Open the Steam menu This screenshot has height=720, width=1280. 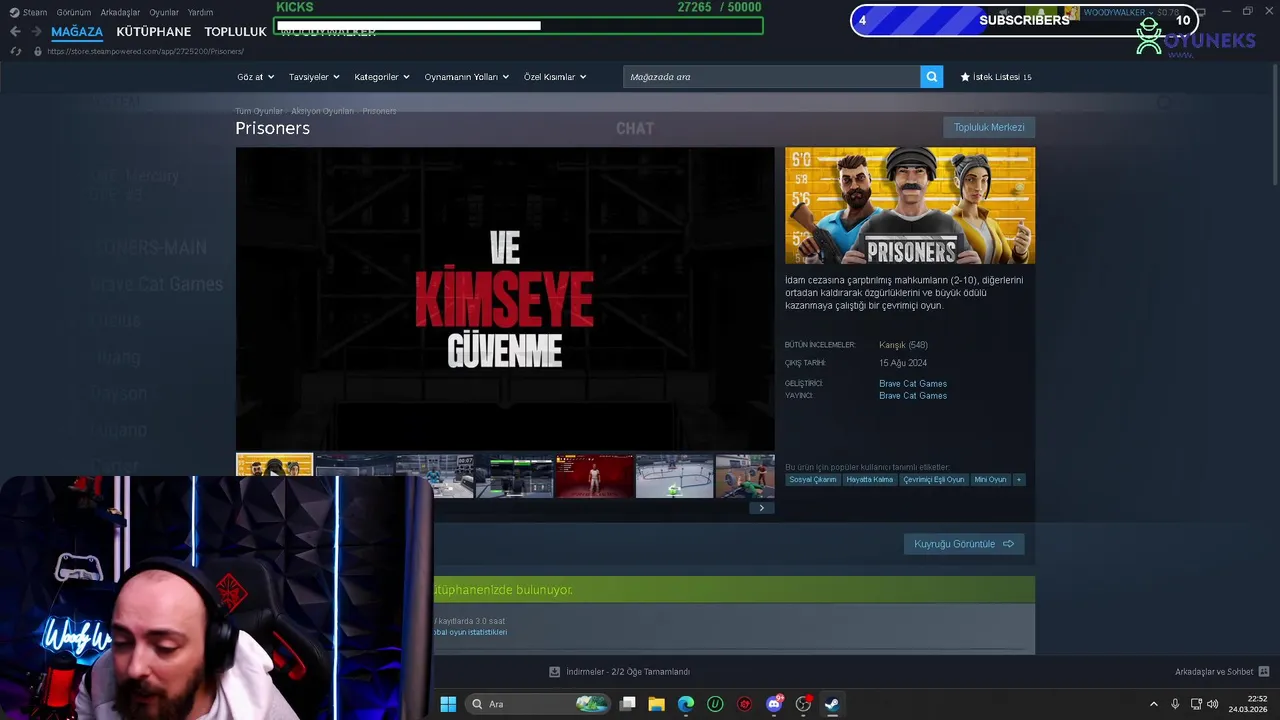pyautogui.click(x=35, y=12)
